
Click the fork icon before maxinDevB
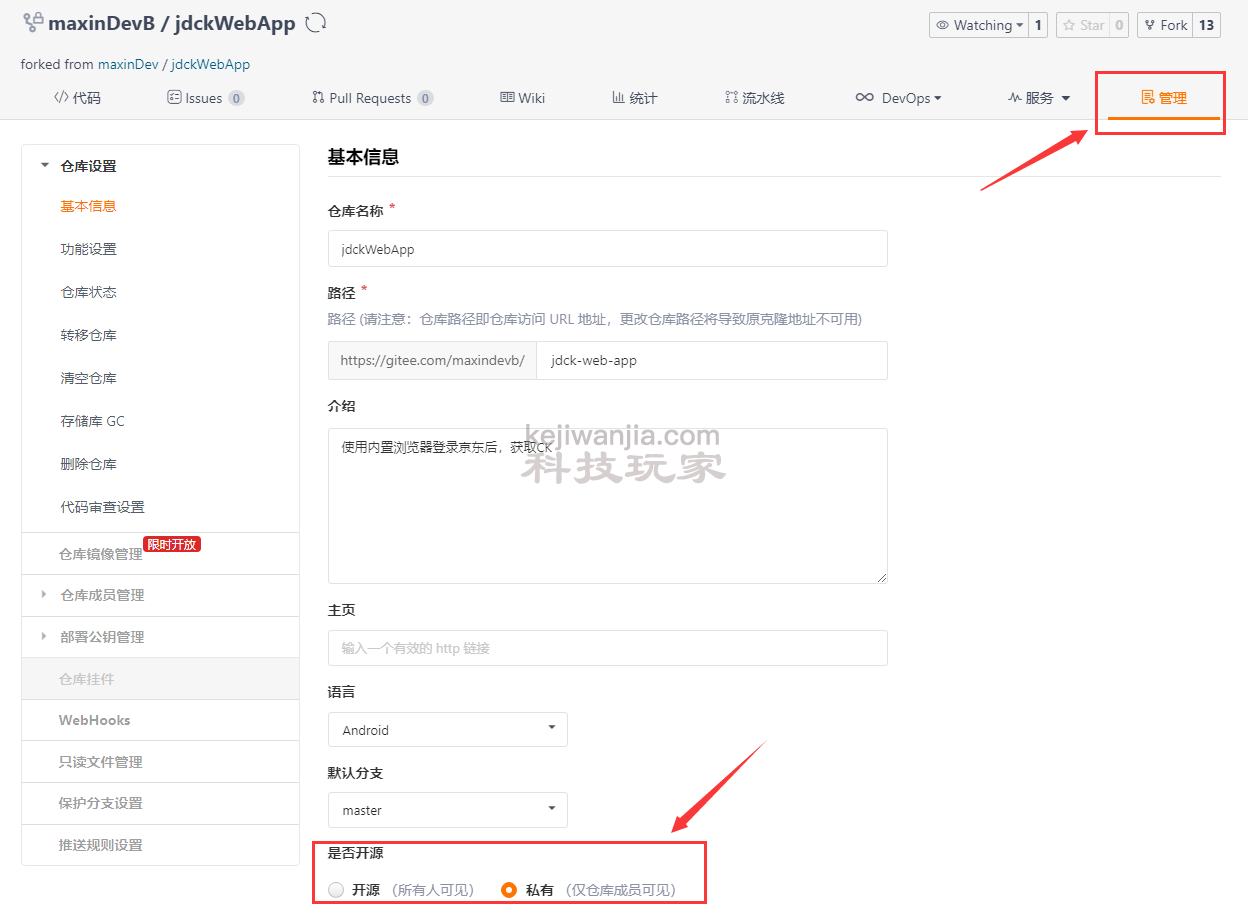point(32,23)
